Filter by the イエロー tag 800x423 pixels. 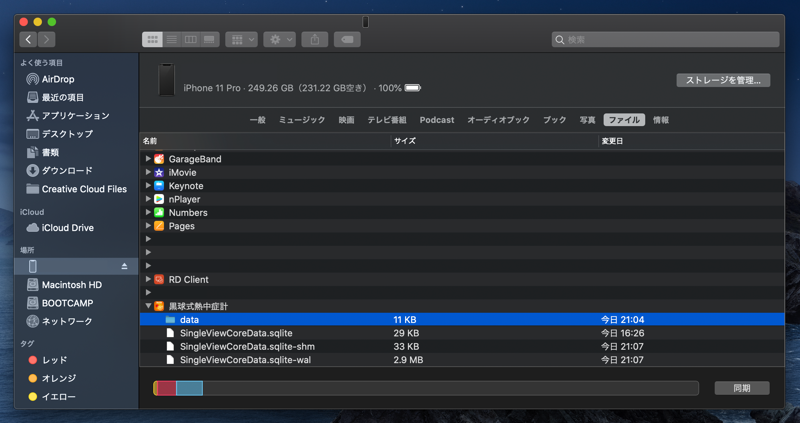pyautogui.click(x=76, y=396)
